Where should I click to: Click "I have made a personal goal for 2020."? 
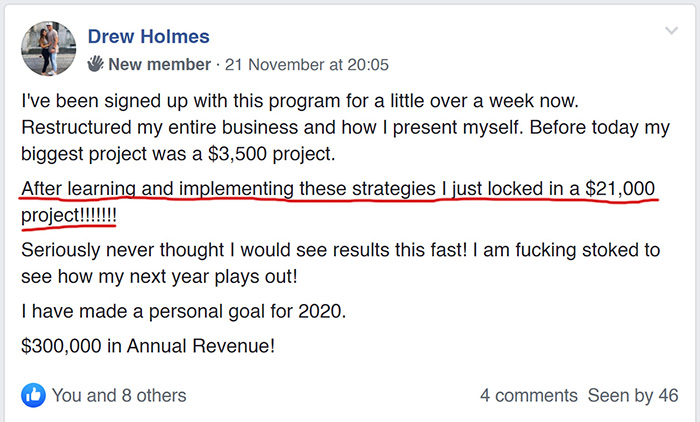pos(183,311)
